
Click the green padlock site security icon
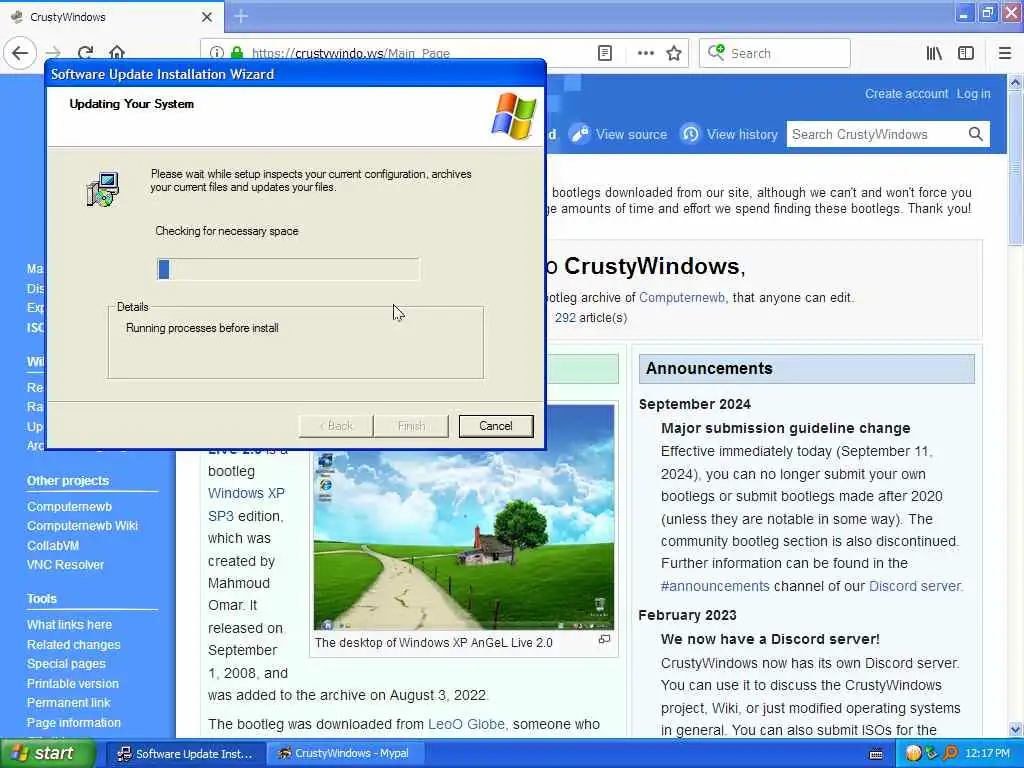click(237, 53)
